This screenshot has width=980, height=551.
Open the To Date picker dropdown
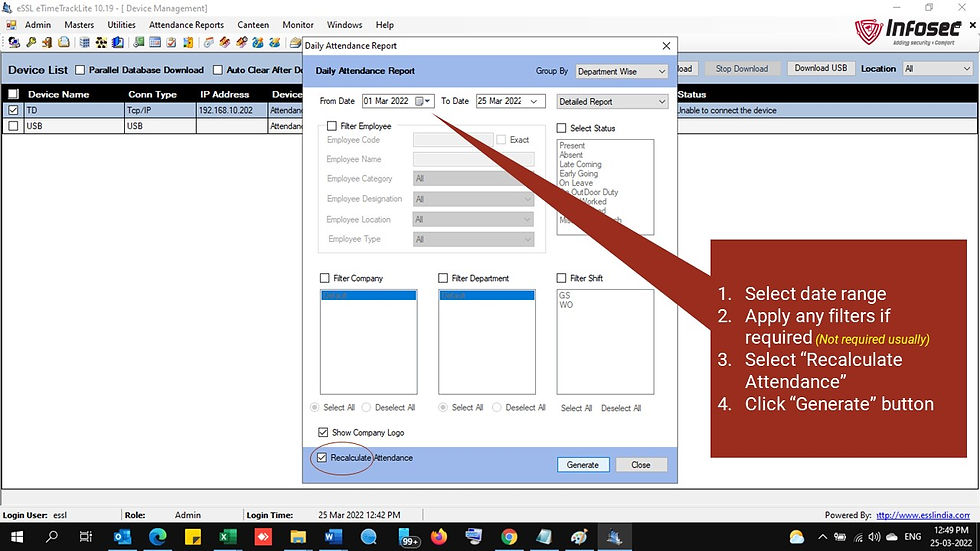(534, 101)
